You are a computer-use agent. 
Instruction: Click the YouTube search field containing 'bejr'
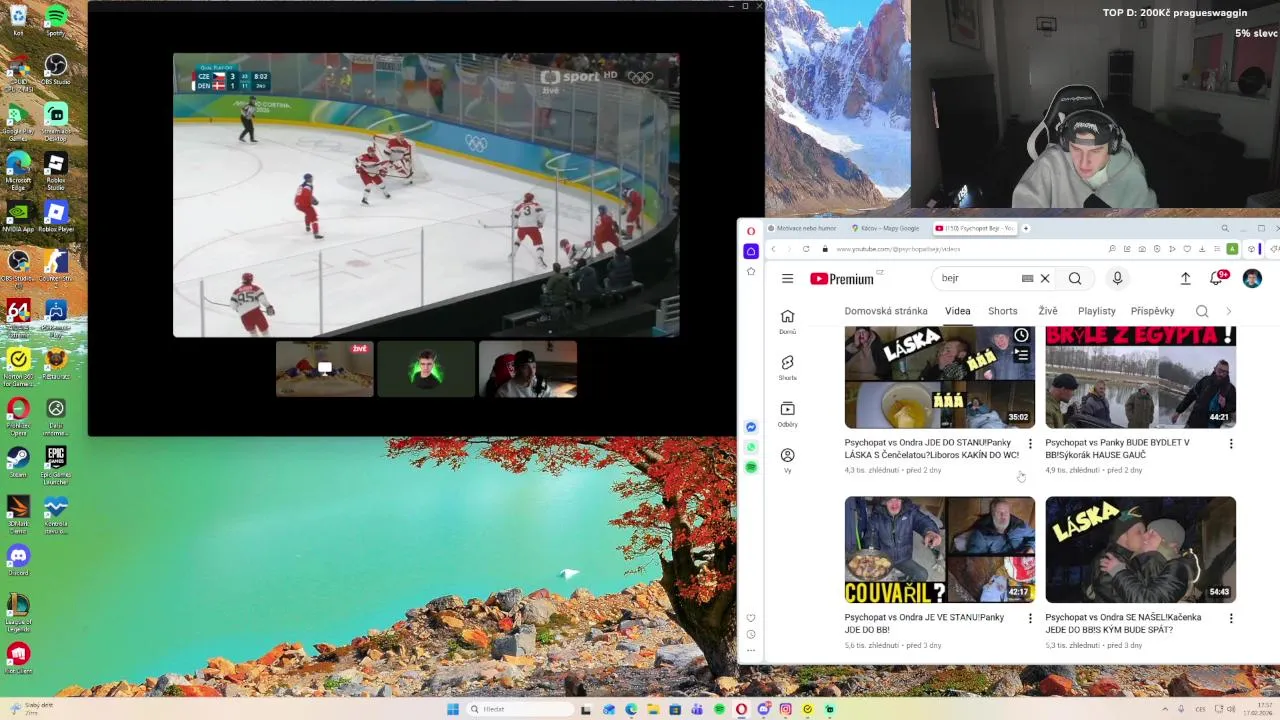975,279
